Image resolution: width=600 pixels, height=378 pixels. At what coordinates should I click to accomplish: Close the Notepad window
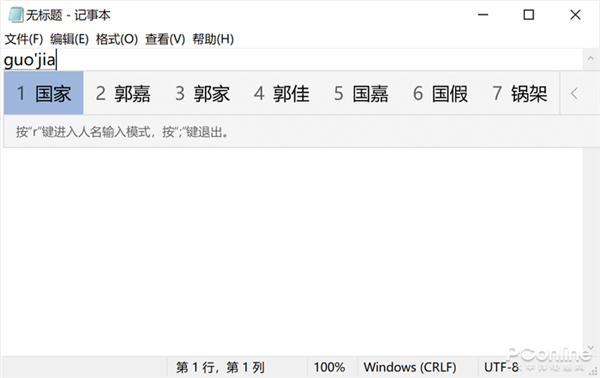click(575, 15)
